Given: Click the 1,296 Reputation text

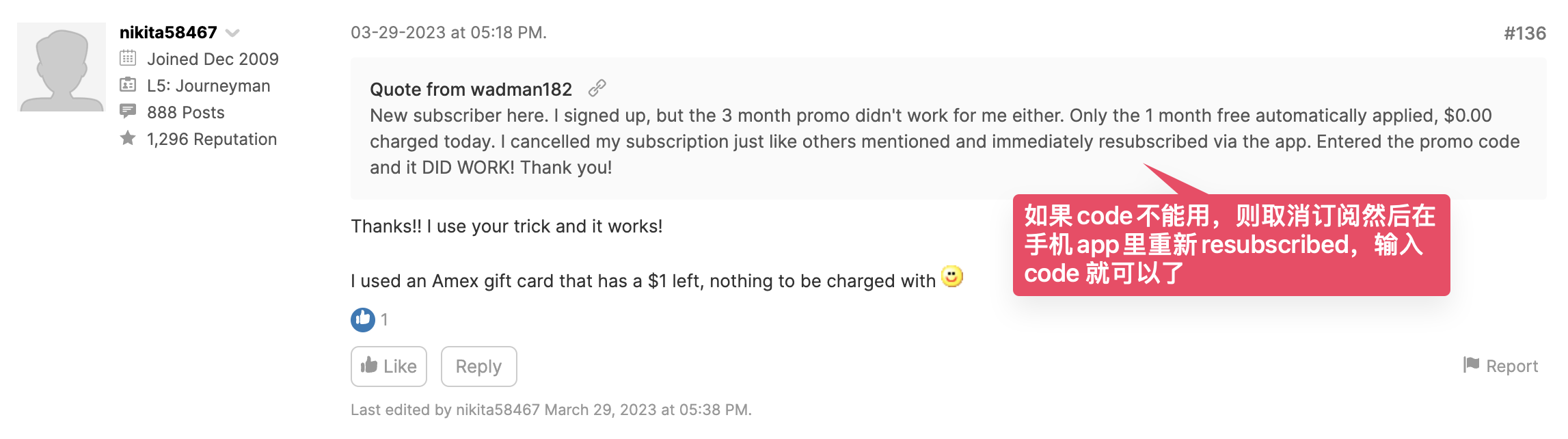Looking at the screenshot, I should pos(212,139).
